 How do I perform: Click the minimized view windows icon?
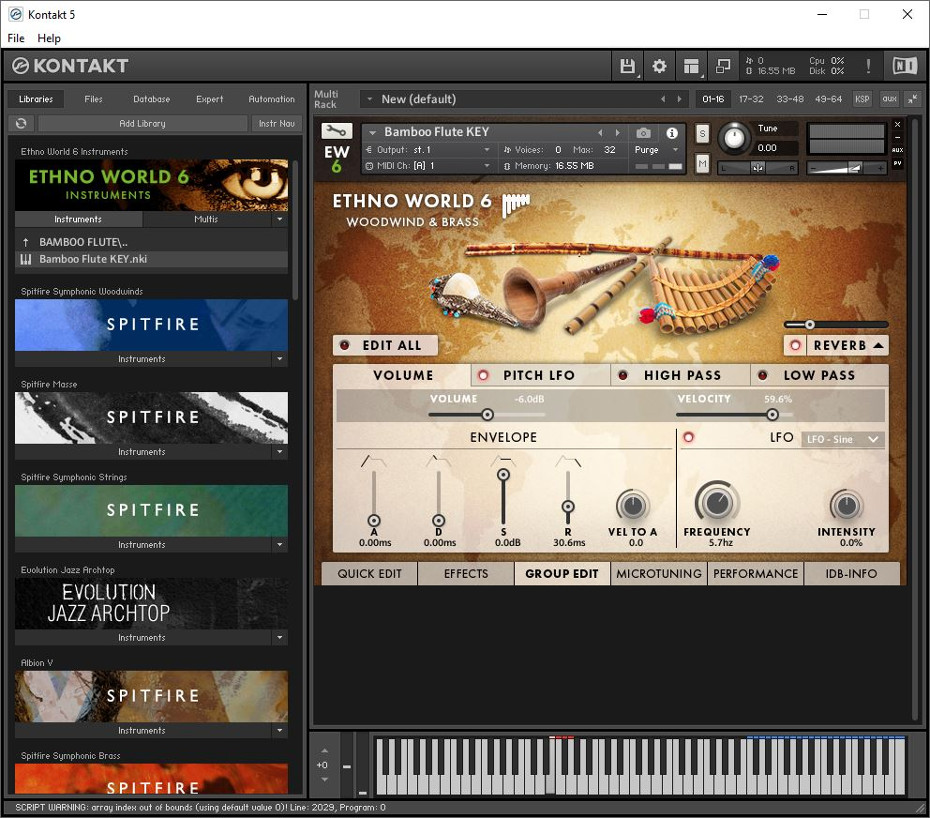click(723, 66)
